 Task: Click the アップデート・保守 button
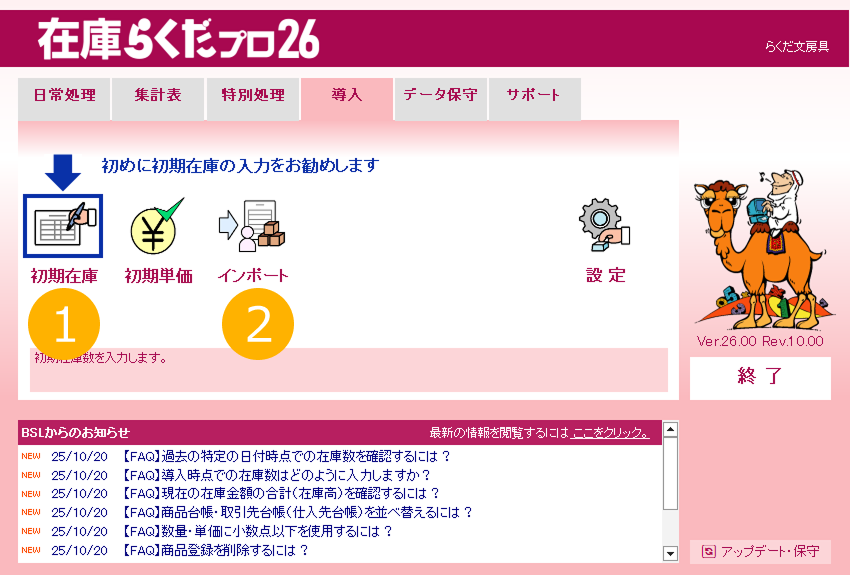tap(760, 551)
